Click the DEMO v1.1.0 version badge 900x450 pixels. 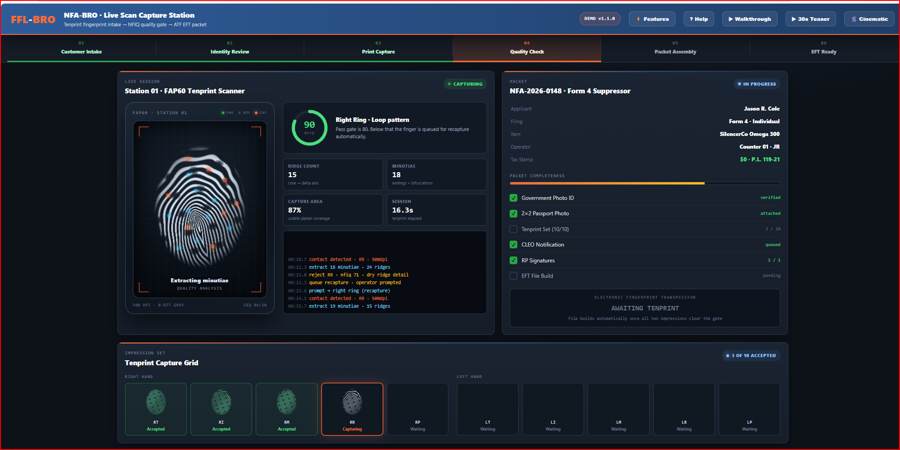[600, 19]
